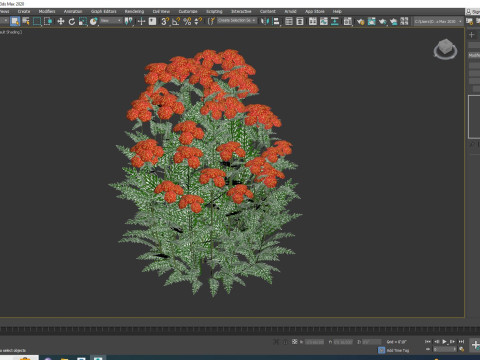Click the Align tool icon

click(x=276, y=21)
